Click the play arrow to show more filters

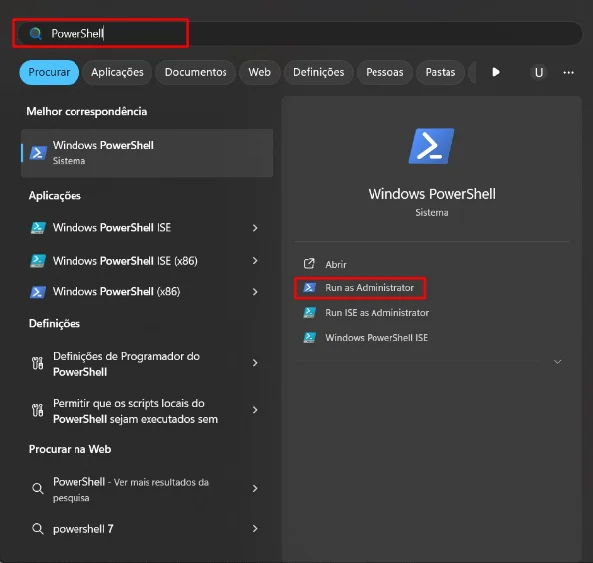pyautogui.click(x=496, y=72)
